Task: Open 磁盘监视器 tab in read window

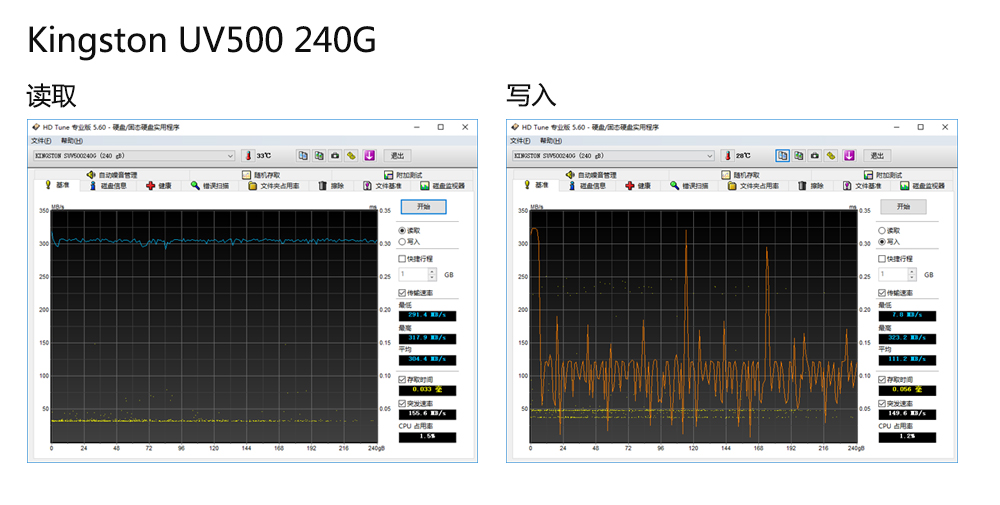Action: click(x=442, y=186)
